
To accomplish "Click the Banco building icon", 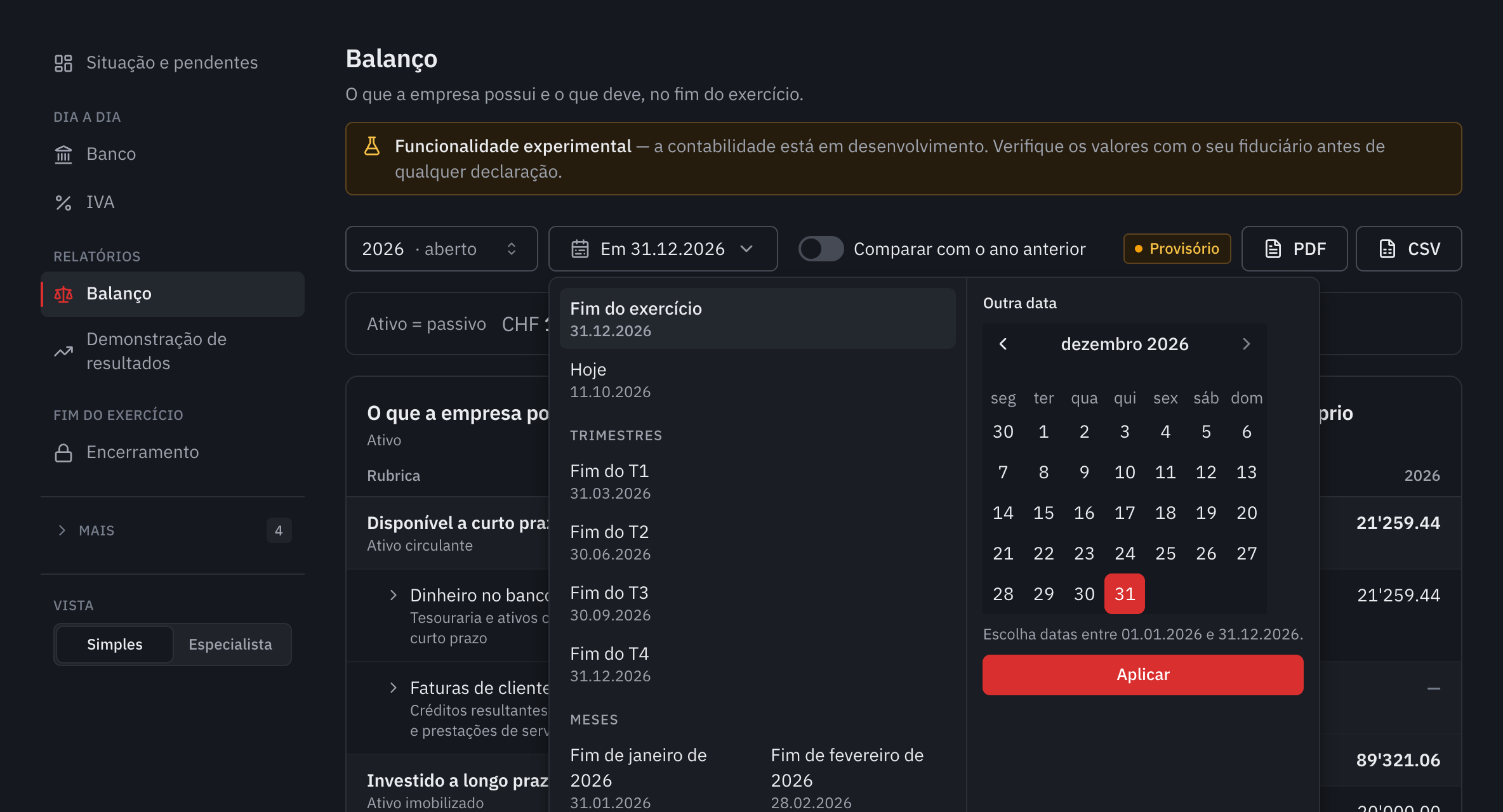I will point(63,154).
